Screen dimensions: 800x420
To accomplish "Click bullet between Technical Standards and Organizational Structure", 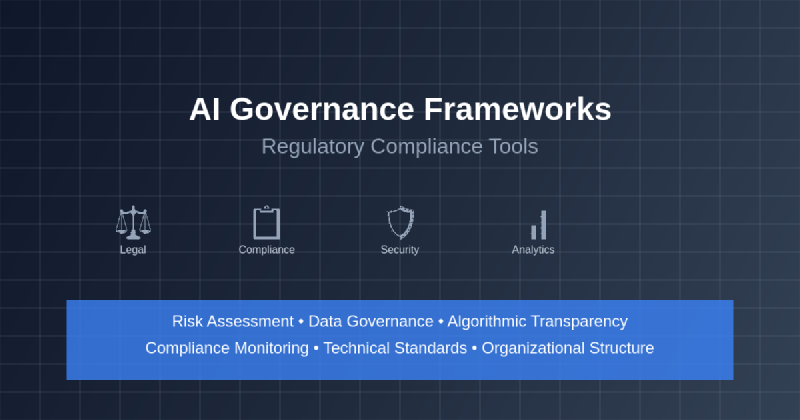I will [474, 349].
